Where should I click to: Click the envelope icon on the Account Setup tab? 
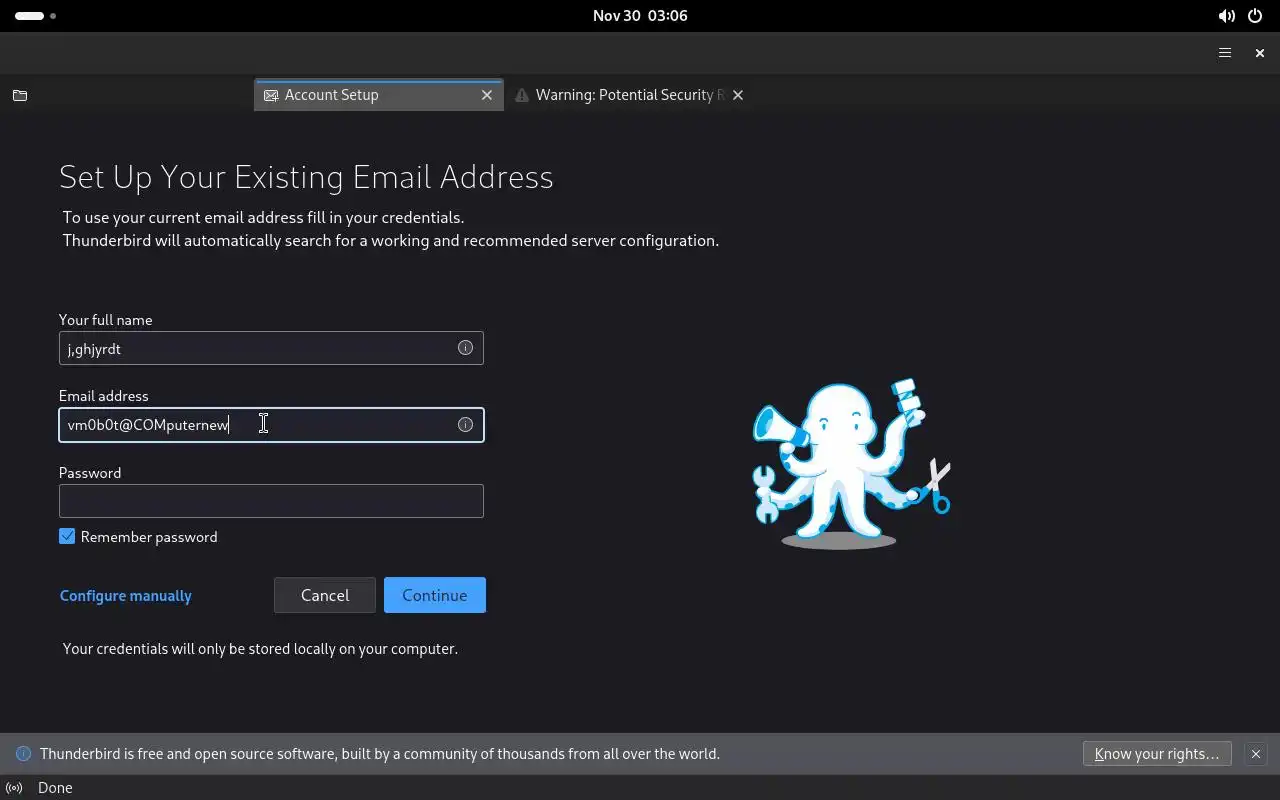(270, 95)
